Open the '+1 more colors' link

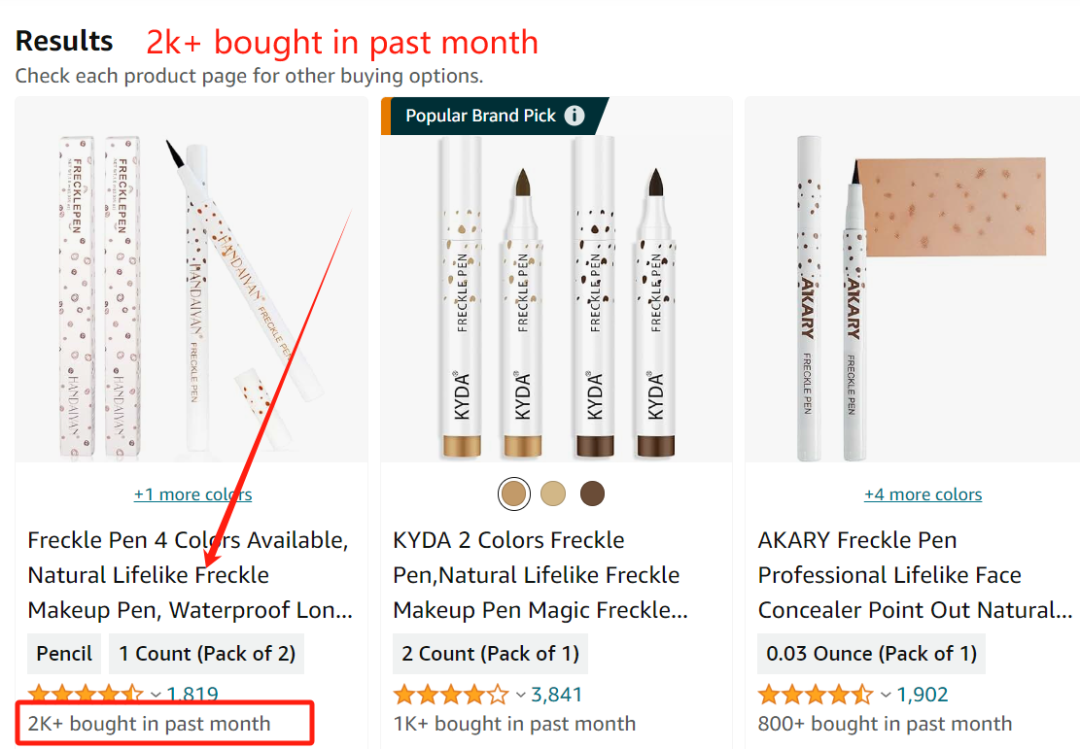point(193,494)
